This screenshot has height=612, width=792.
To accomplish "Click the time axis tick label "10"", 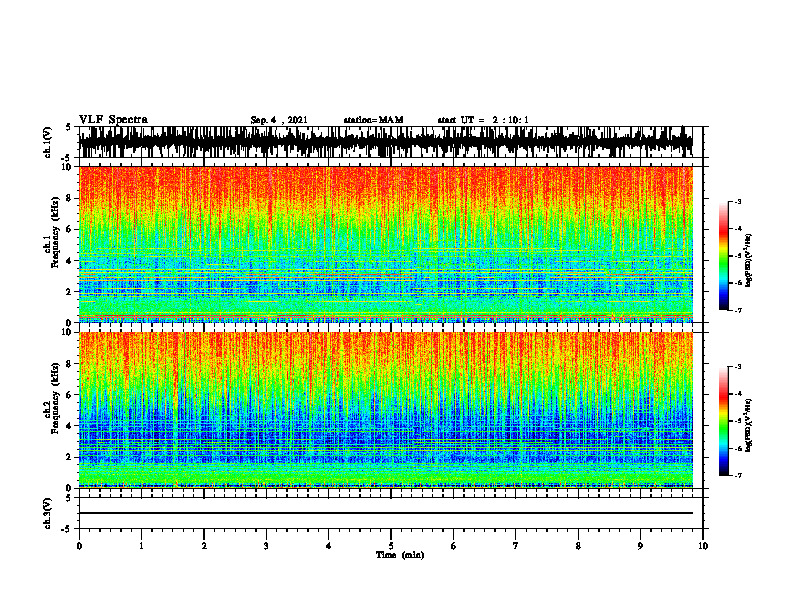I will coord(703,546).
